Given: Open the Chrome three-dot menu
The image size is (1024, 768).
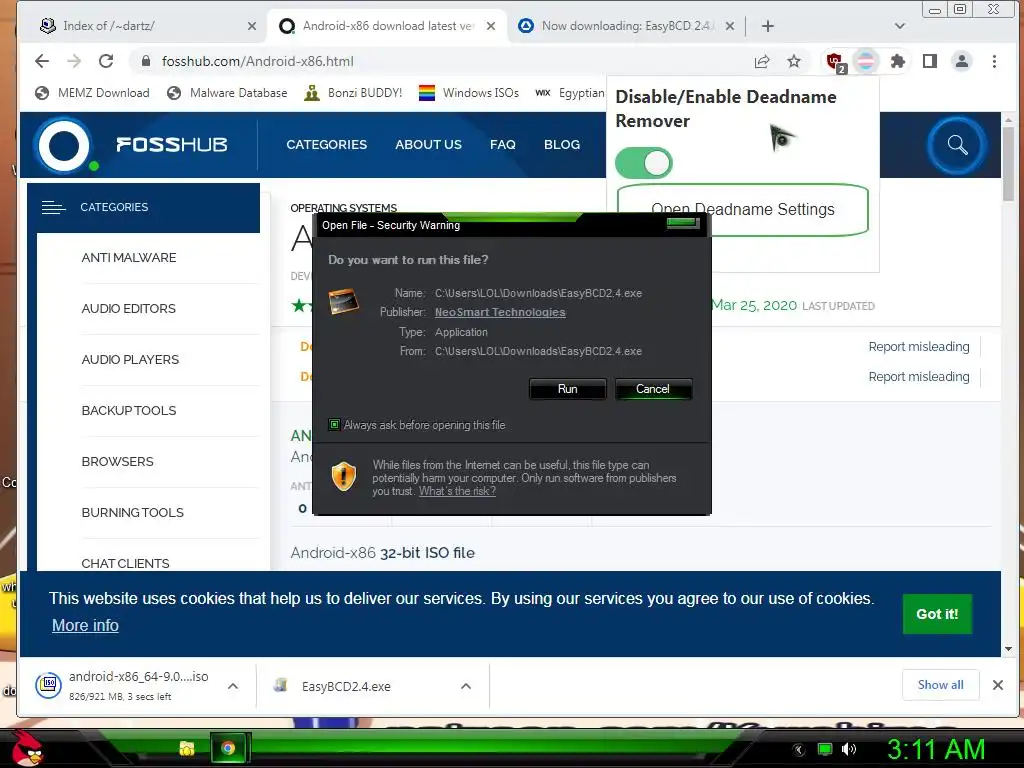Looking at the screenshot, I should pyautogui.click(x=994, y=61).
